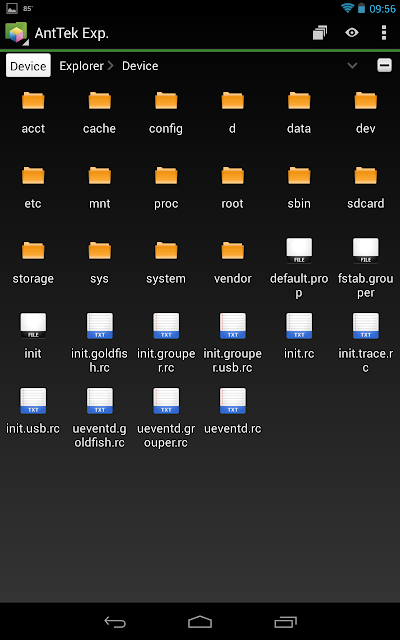Toggle hidden files with the eye icon
Image resolution: width=400 pixels, height=640 pixels.
352,33
